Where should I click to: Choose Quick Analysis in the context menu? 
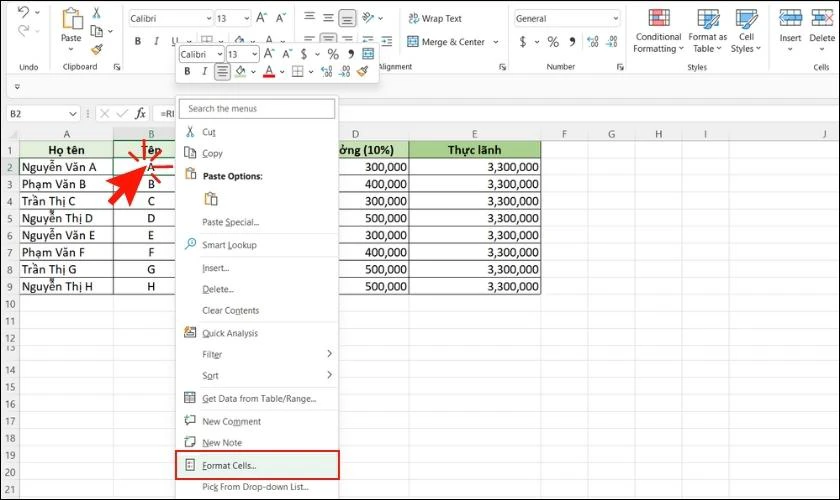tap(258, 333)
